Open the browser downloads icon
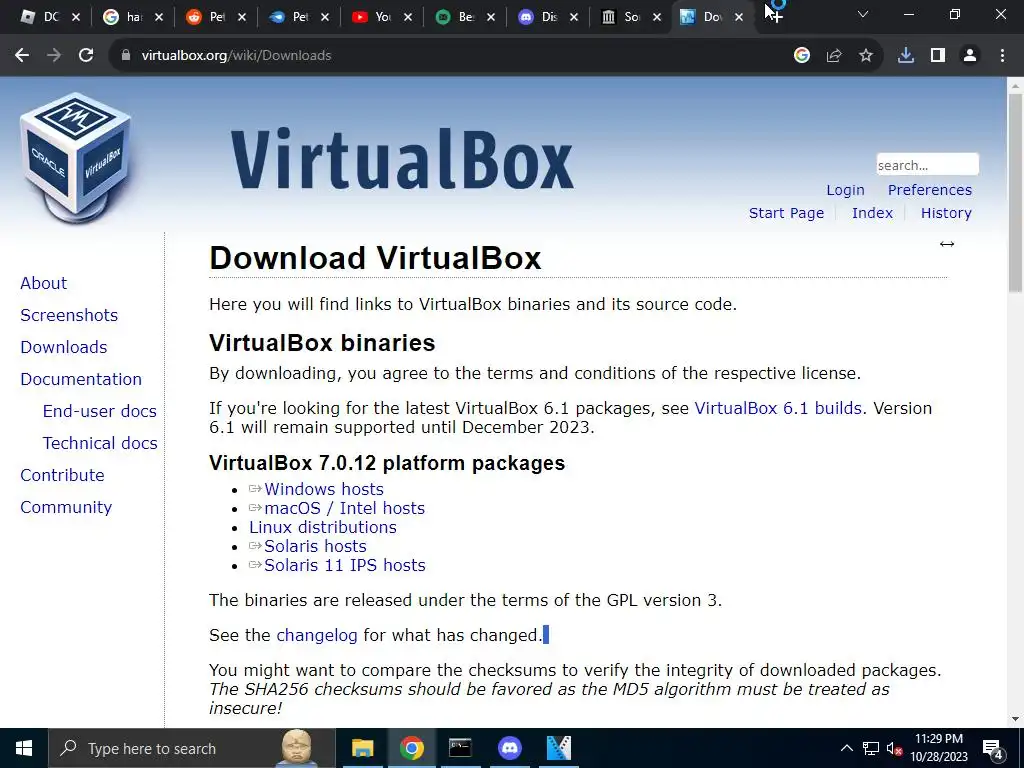The image size is (1024, 768). (906, 56)
